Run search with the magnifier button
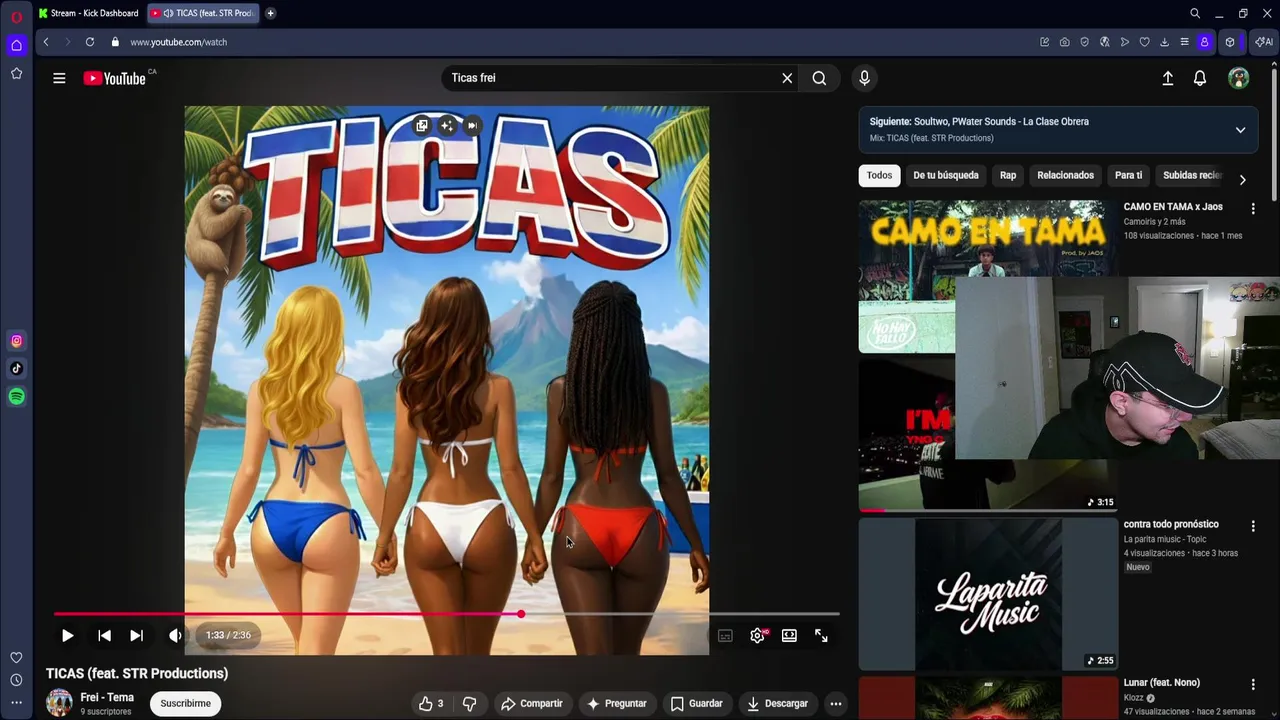The width and height of the screenshot is (1280, 720). click(819, 78)
